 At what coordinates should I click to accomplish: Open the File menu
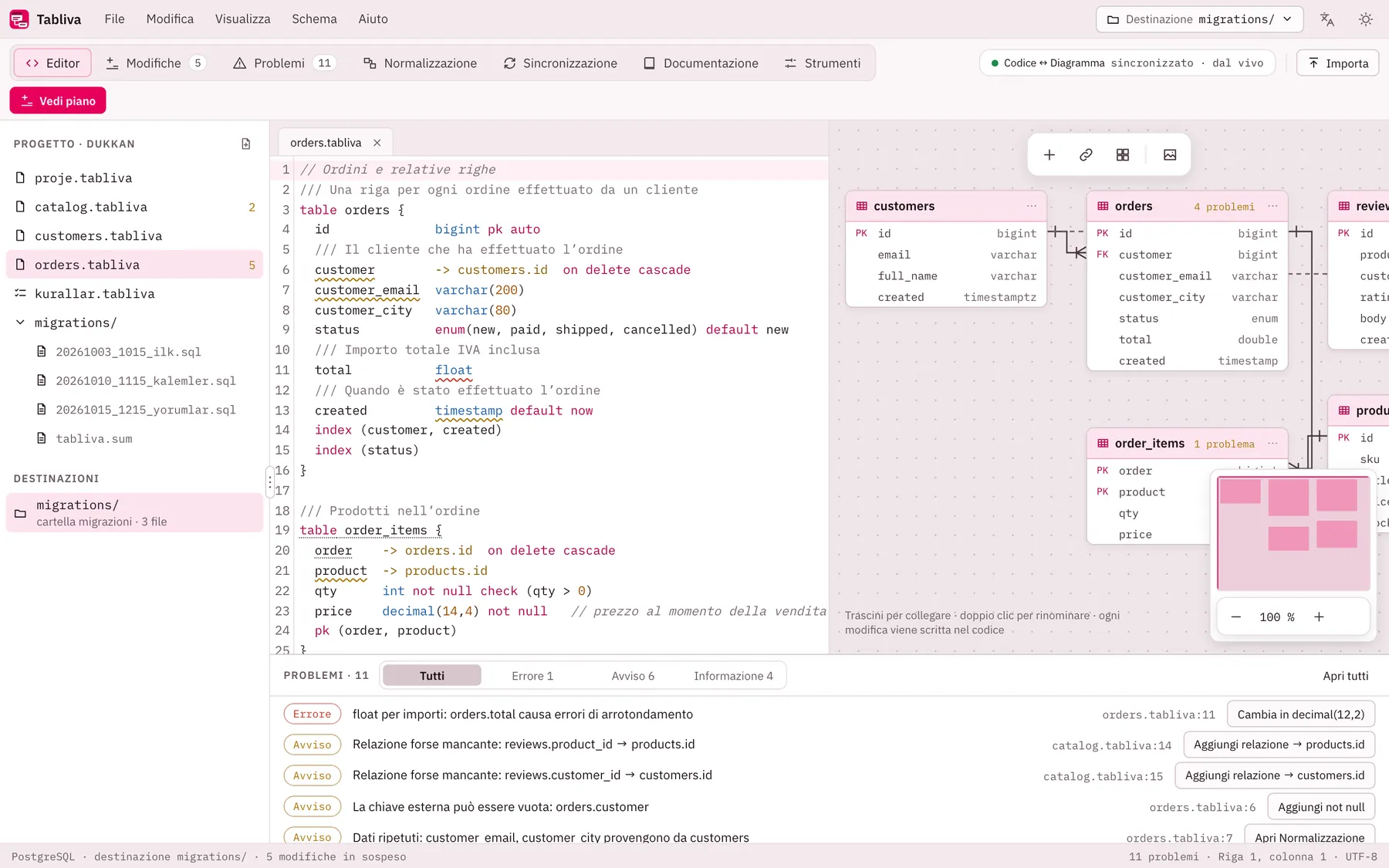114,19
